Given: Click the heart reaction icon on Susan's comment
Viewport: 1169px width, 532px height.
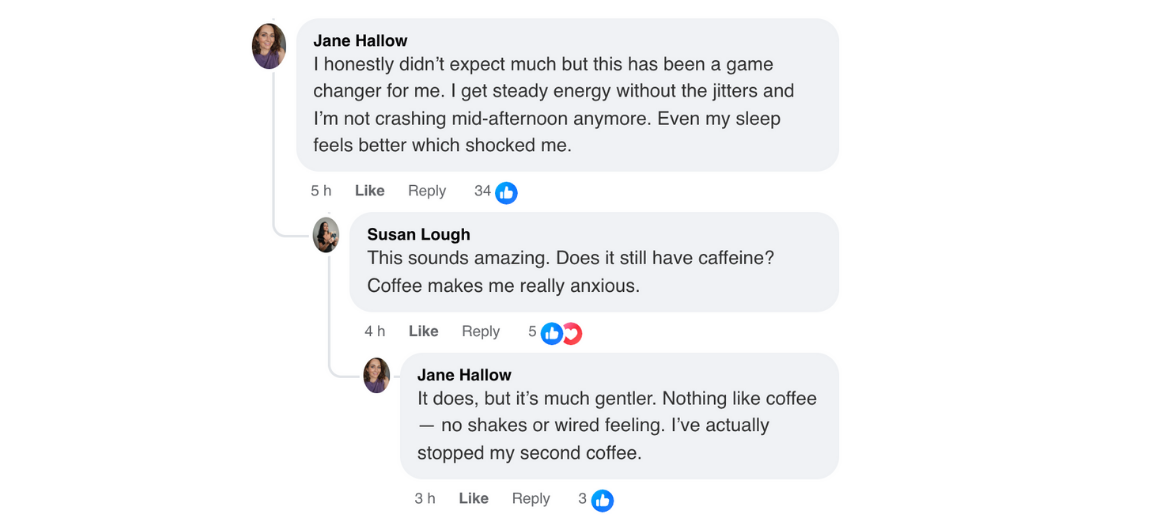Looking at the screenshot, I should click(572, 333).
